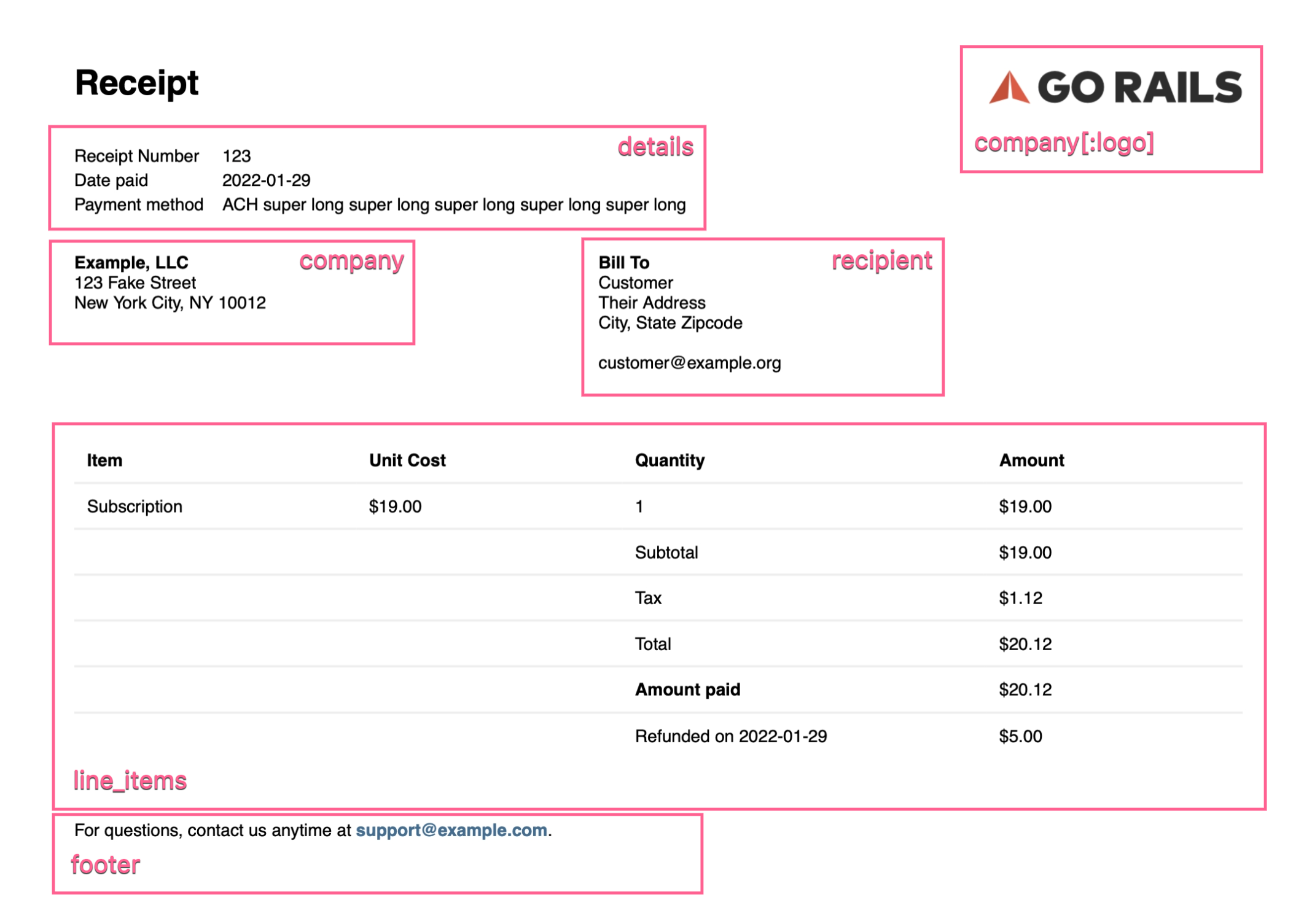The width and height of the screenshot is (1312, 924).
Task: Click the Tax amount $1.12
Action: click(x=1020, y=598)
